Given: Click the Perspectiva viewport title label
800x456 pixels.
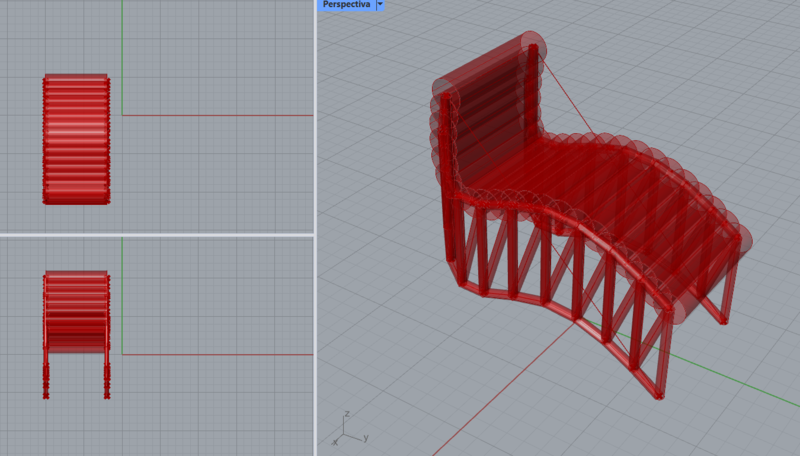Looking at the screenshot, I should (346, 5).
